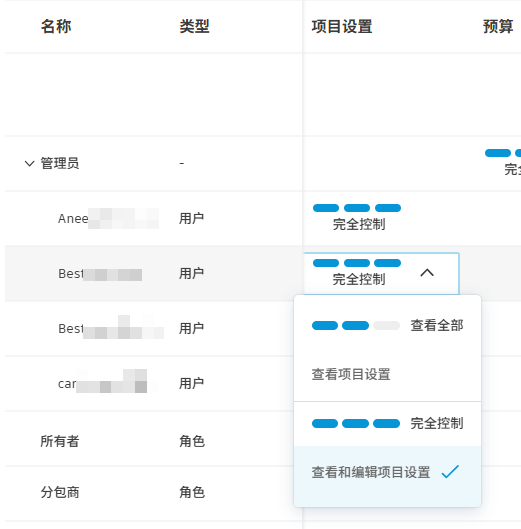Click the checkmark beside 查看和编辑项目设置
Image resolution: width=521 pixels, height=529 pixels.
pos(450,472)
